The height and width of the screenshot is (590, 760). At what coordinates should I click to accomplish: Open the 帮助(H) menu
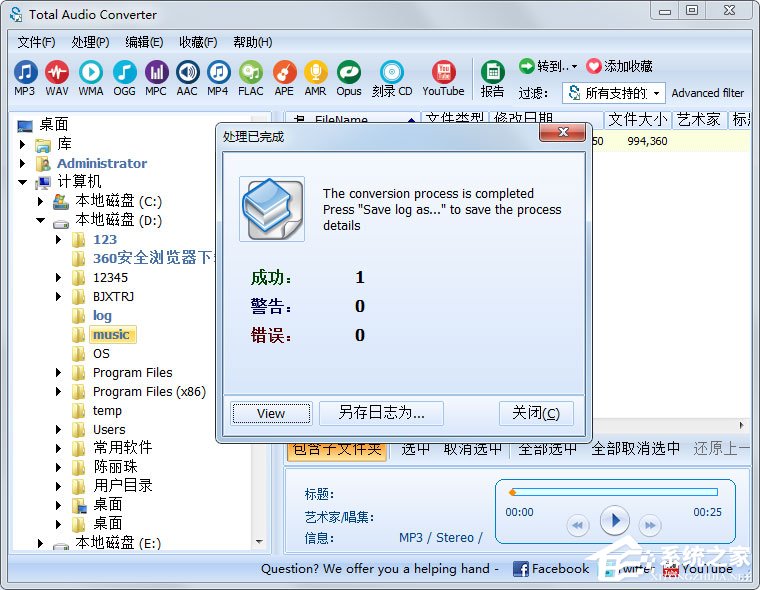(x=253, y=42)
